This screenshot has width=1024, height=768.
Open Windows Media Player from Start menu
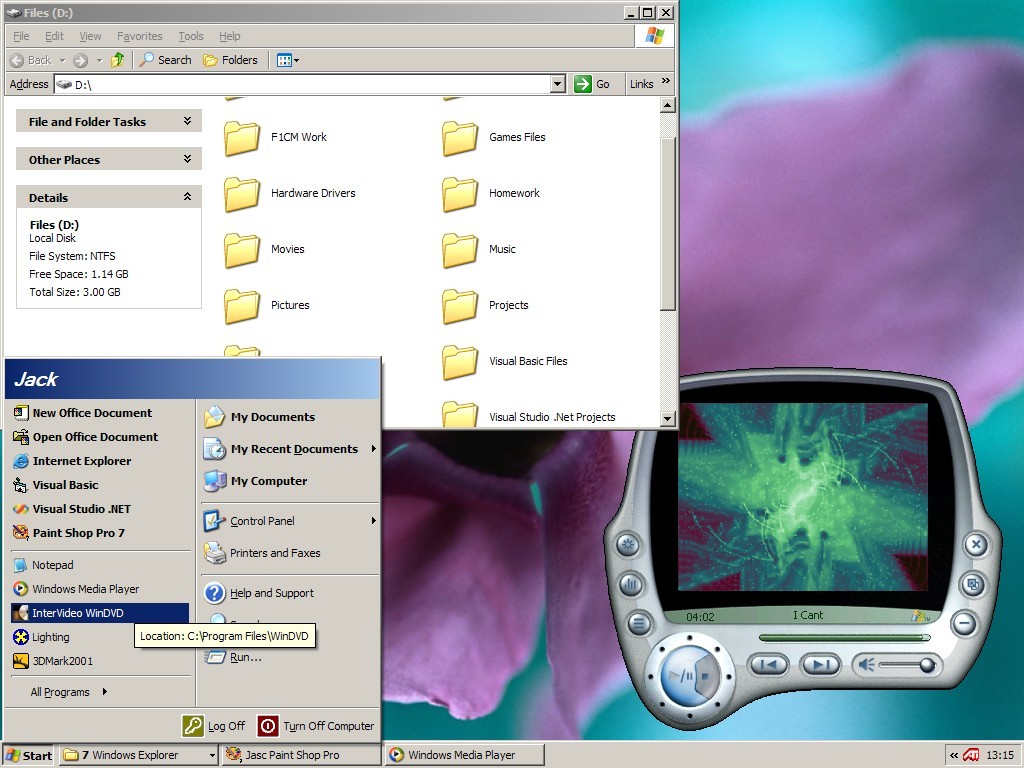tap(100, 589)
